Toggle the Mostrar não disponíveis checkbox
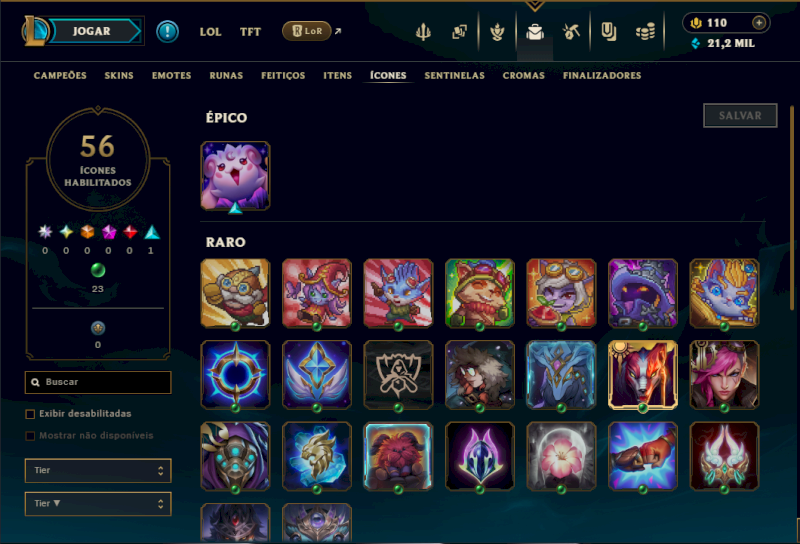 pyautogui.click(x=30, y=436)
